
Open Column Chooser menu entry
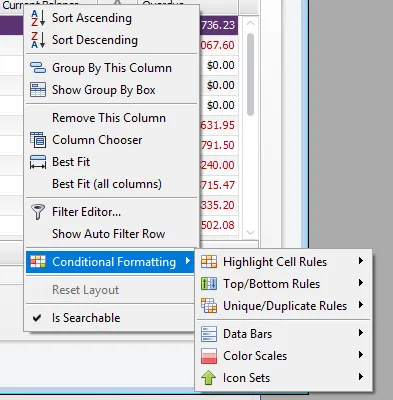pyautogui.click(x=112, y=140)
